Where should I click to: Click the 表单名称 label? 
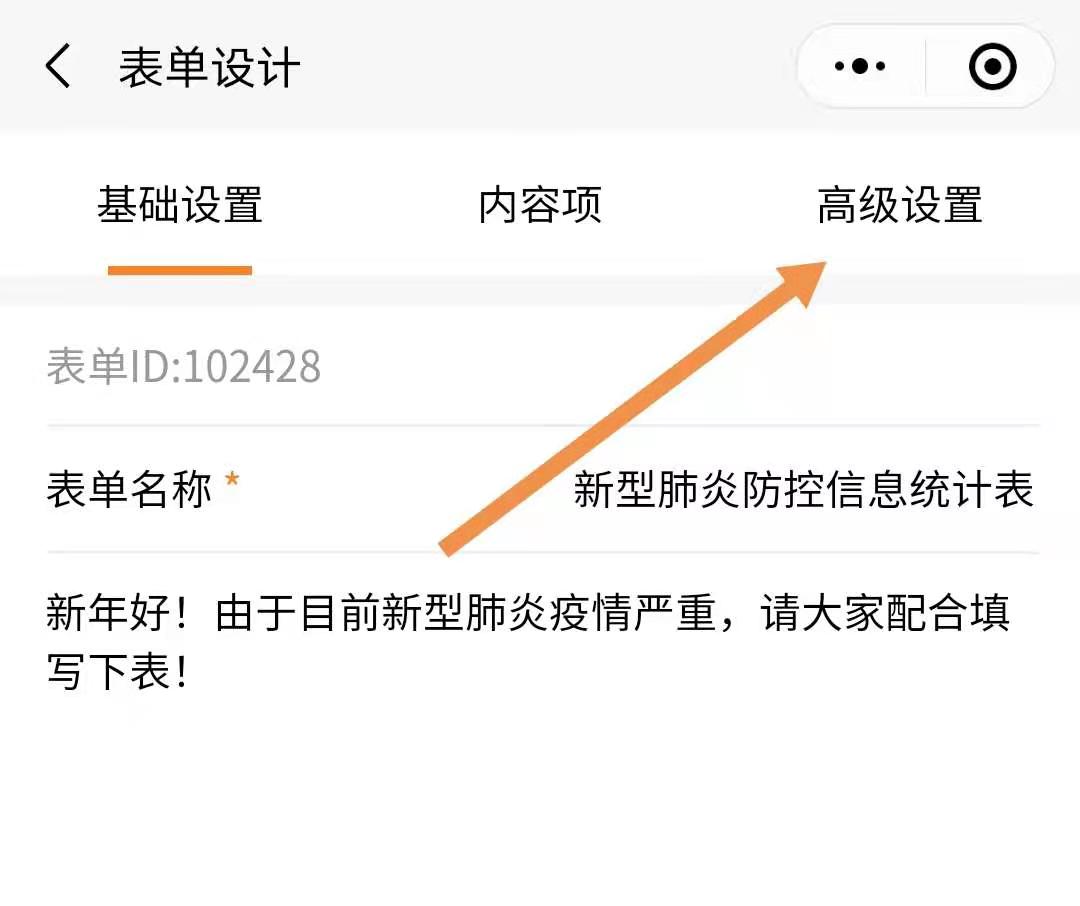(x=129, y=490)
